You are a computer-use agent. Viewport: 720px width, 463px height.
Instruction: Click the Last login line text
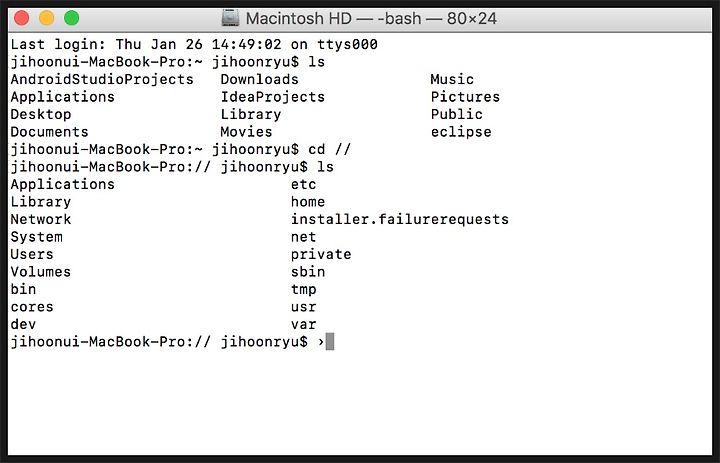point(194,45)
